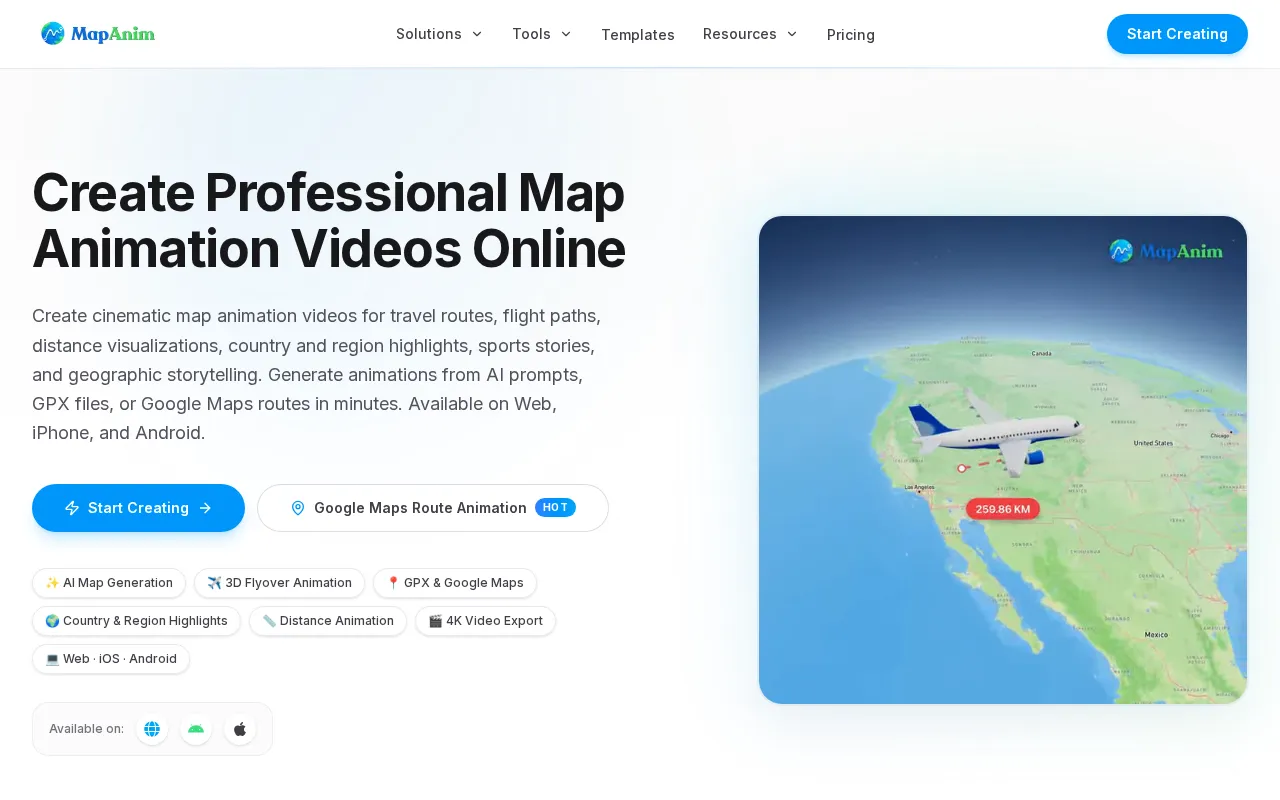Select the Distance Animation tag
Screen dimensions: 1280x800
pos(328,621)
